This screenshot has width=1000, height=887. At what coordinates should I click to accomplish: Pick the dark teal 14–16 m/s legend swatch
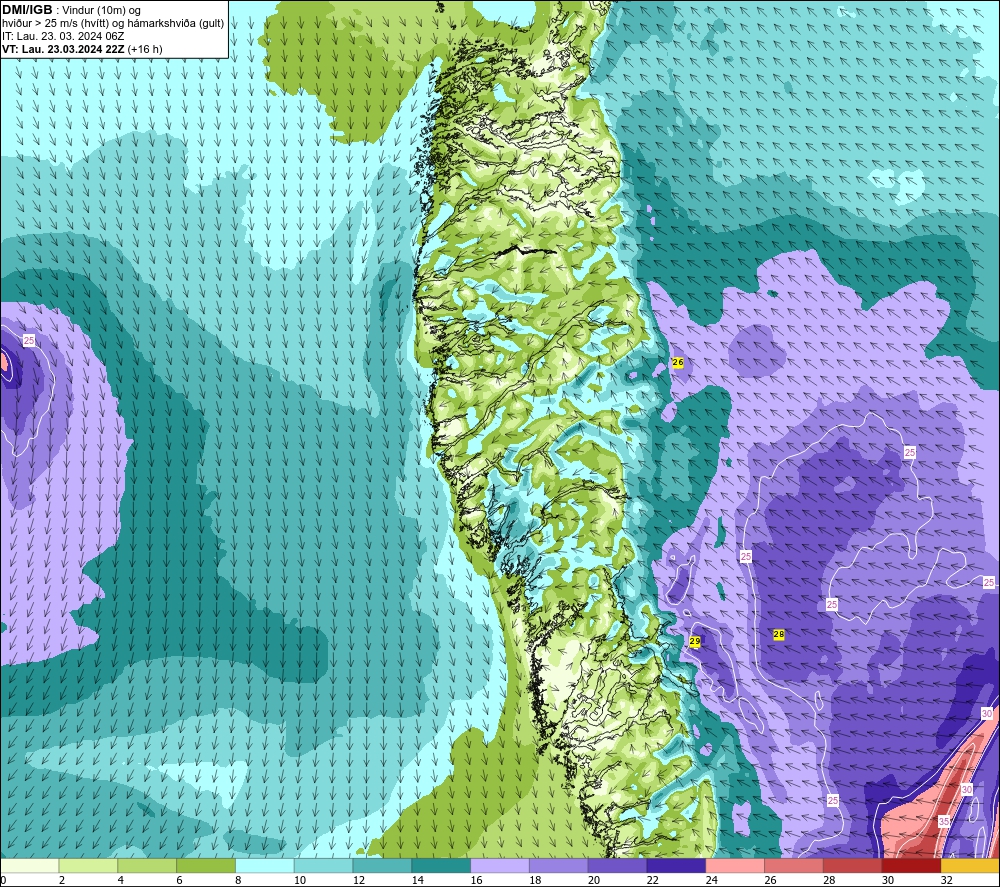click(x=441, y=865)
